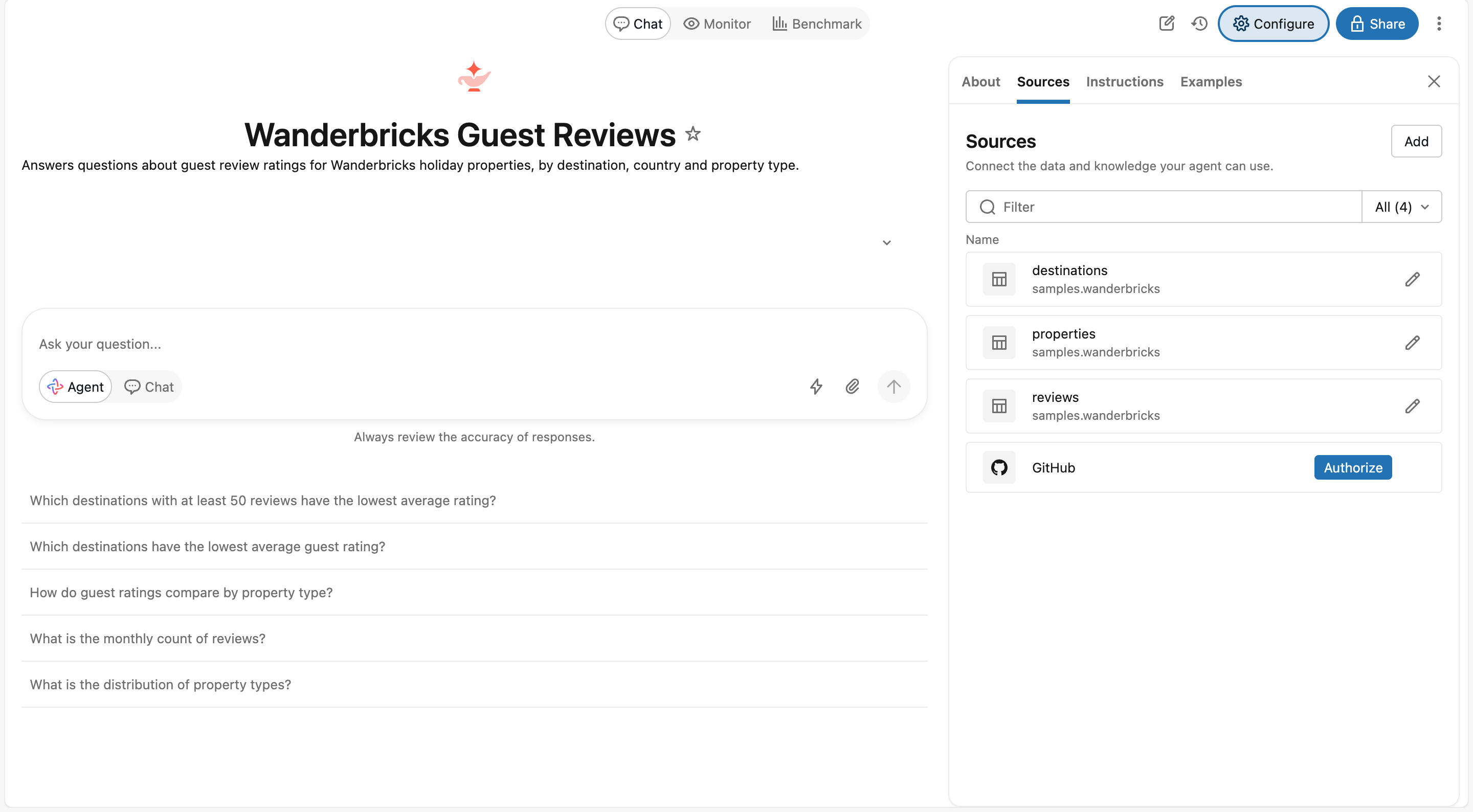Click the destinations table icon
This screenshot has height=812, width=1473.
tap(999, 279)
